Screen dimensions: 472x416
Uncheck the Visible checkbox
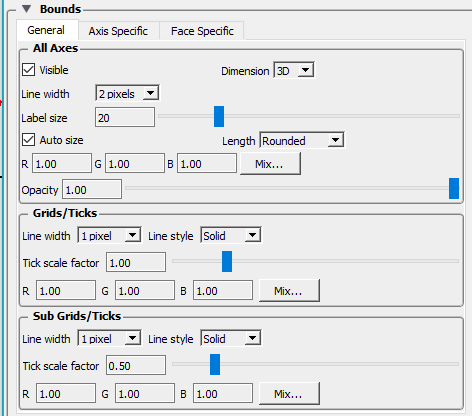point(28,70)
